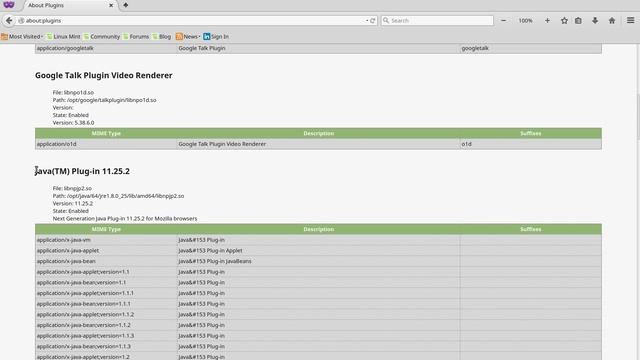Viewport: 640px width, 360px height.
Task: Click the application/googletalk cell
Action: pos(106,48)
